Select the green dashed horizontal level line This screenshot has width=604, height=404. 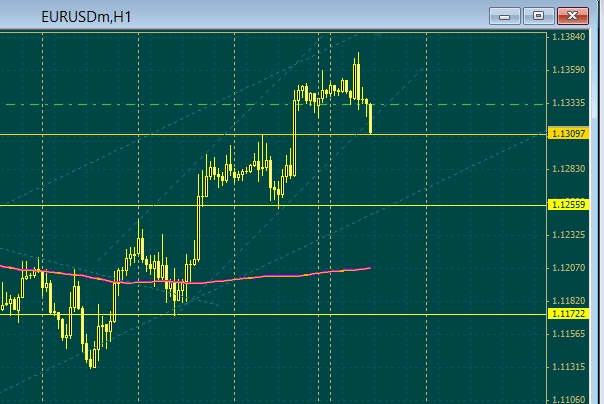pyautogui.click(x=273, y=104)
